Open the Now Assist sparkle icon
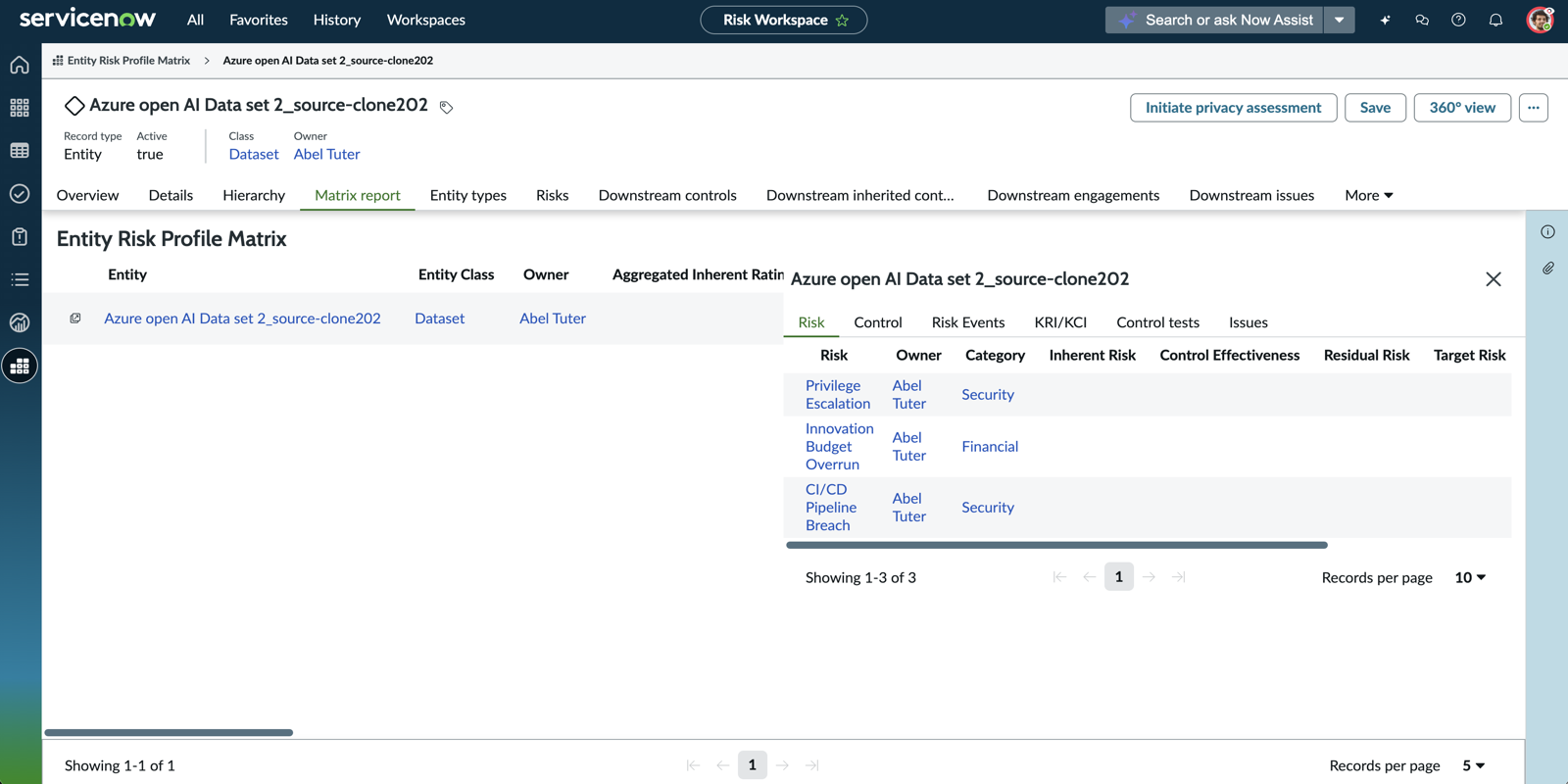Viewport: 1568px width, 784px height. tap(1385, 20)
